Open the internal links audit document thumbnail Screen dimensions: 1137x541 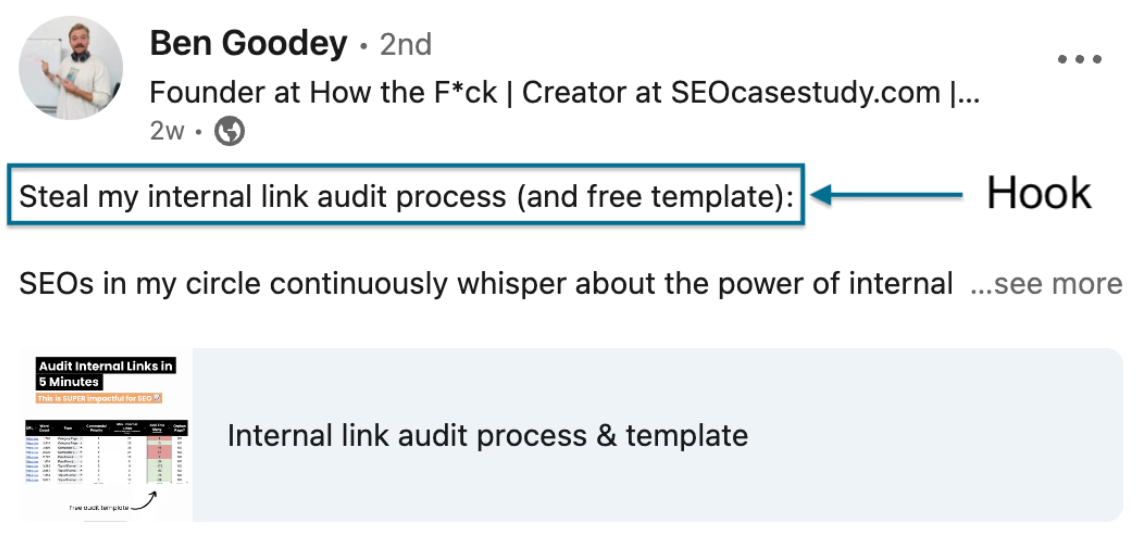click(x=106, y=435)
